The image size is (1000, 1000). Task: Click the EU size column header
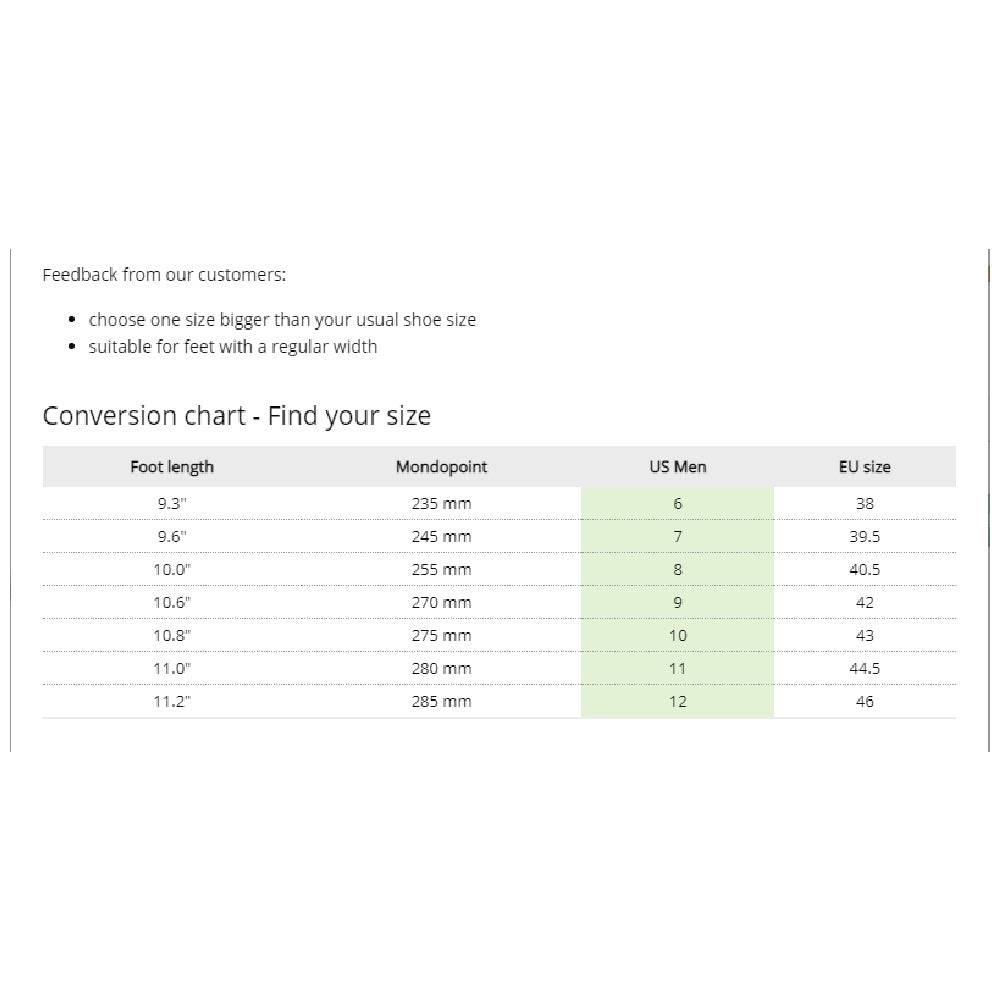click(864, 467)
